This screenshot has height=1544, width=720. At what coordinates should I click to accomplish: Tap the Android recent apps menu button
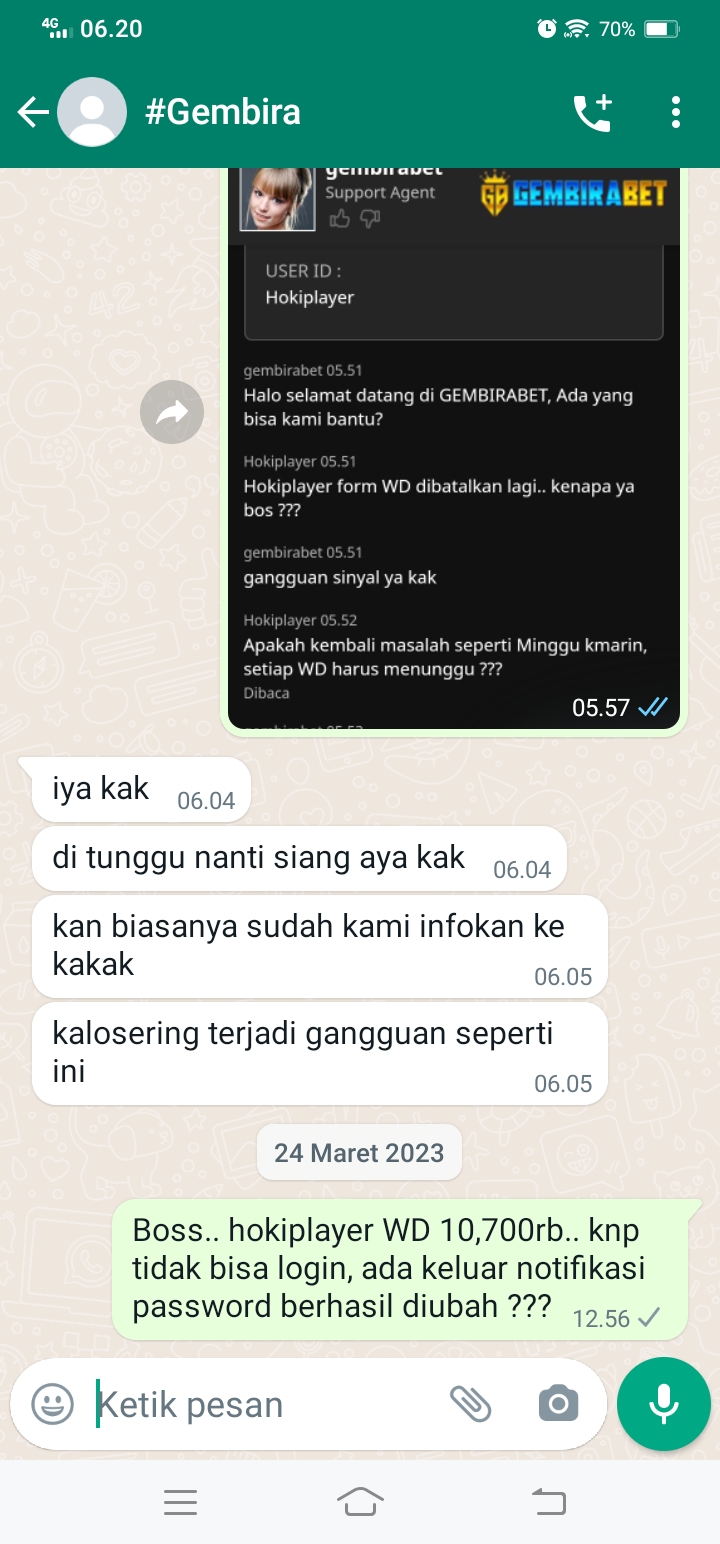coord(180,1502)
